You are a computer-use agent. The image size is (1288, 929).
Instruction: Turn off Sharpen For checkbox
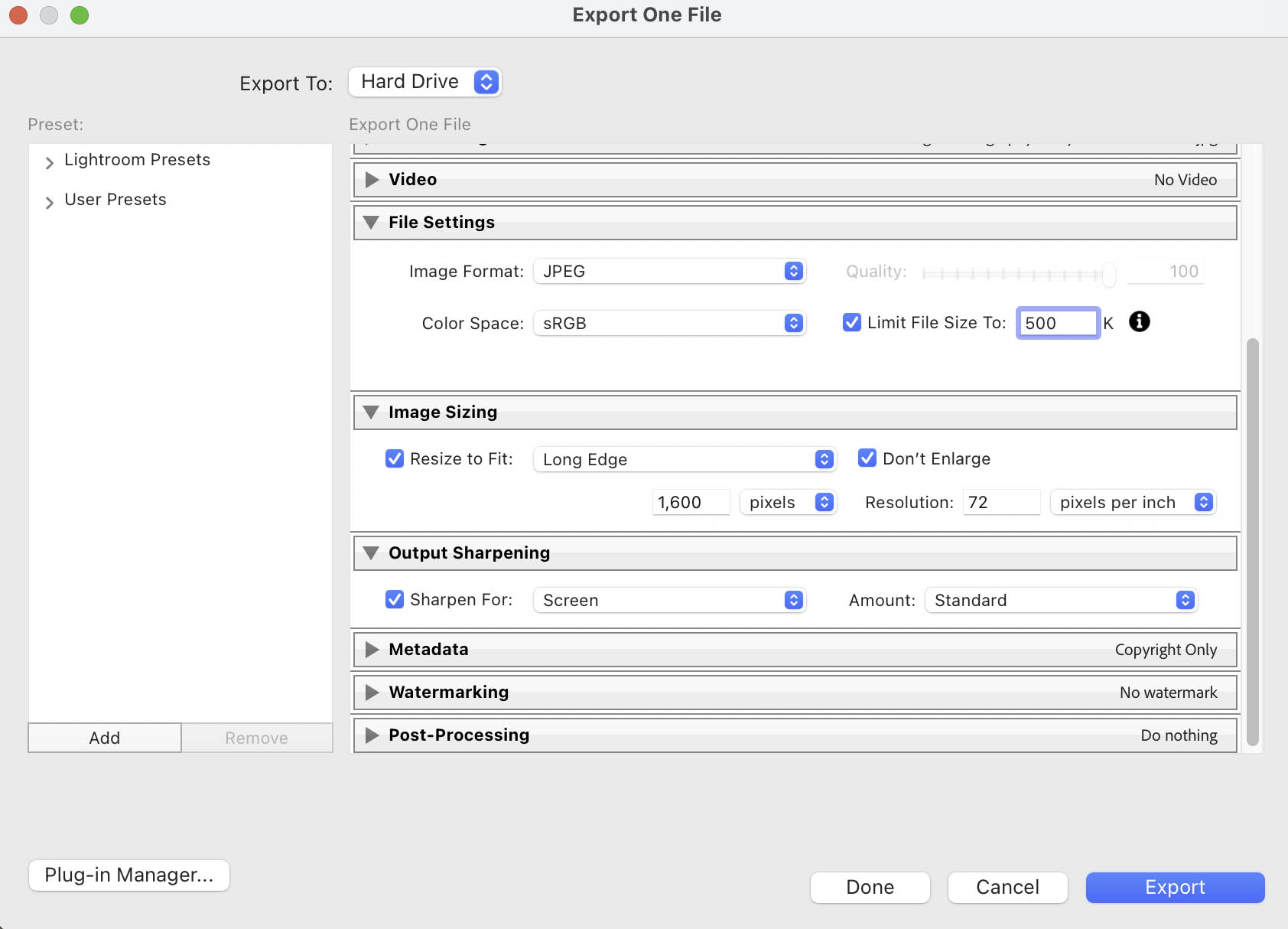[x=395, y=599]
